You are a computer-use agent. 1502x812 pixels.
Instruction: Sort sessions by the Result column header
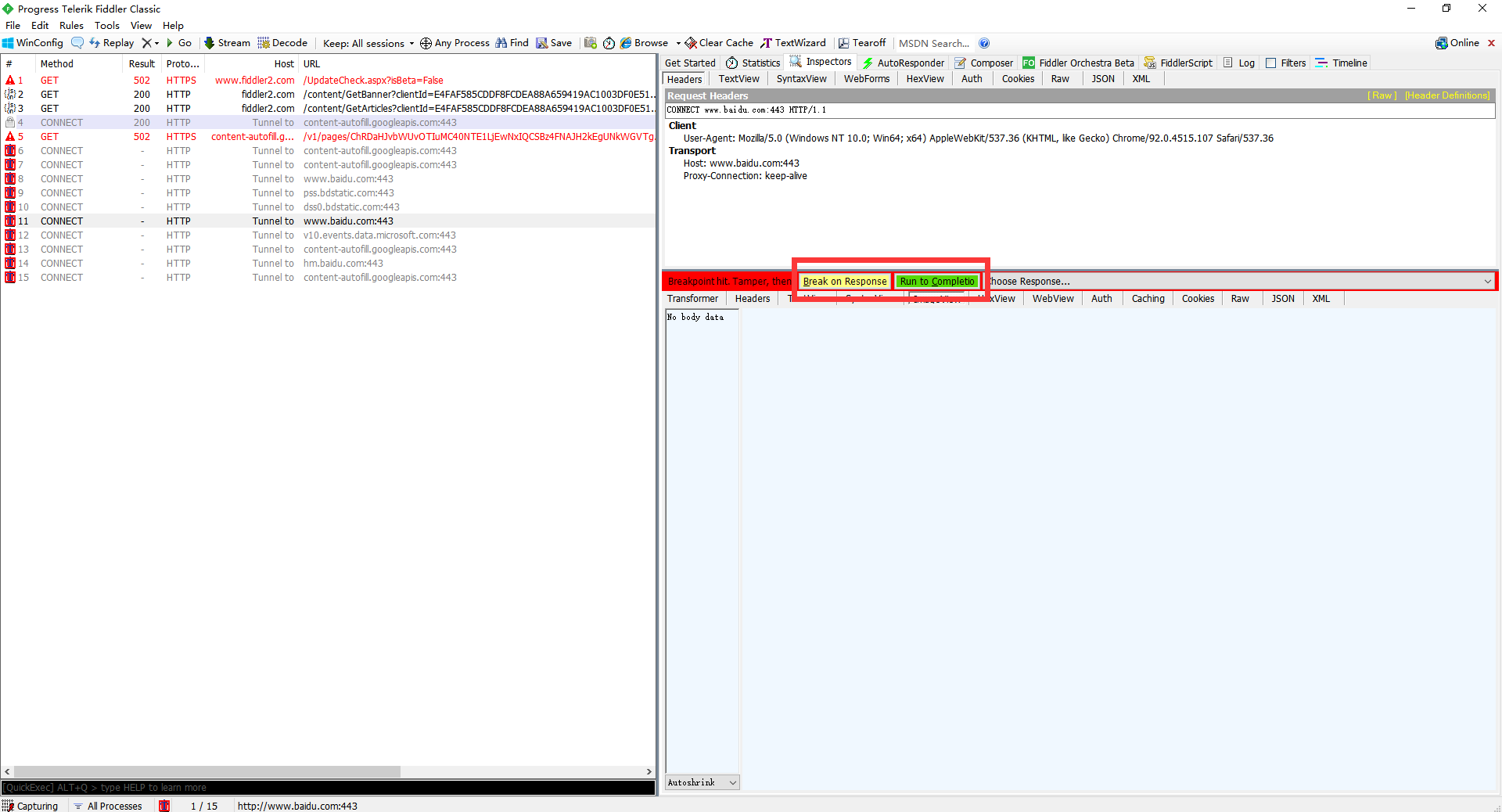(x=142, y=63)
